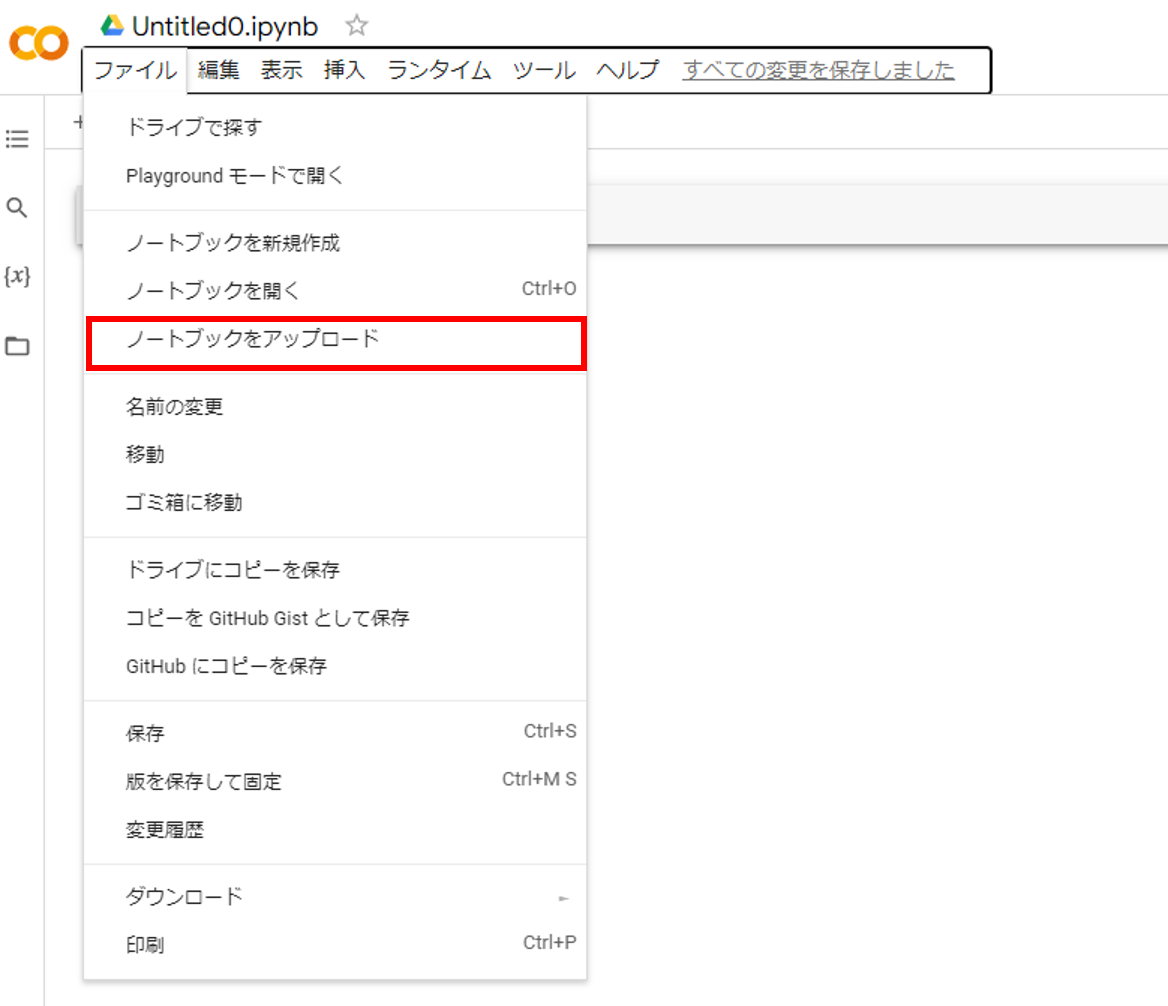Open the table of contents sidebar icon
This screenshot has width=1168, height=1006.
coord(17,139)
